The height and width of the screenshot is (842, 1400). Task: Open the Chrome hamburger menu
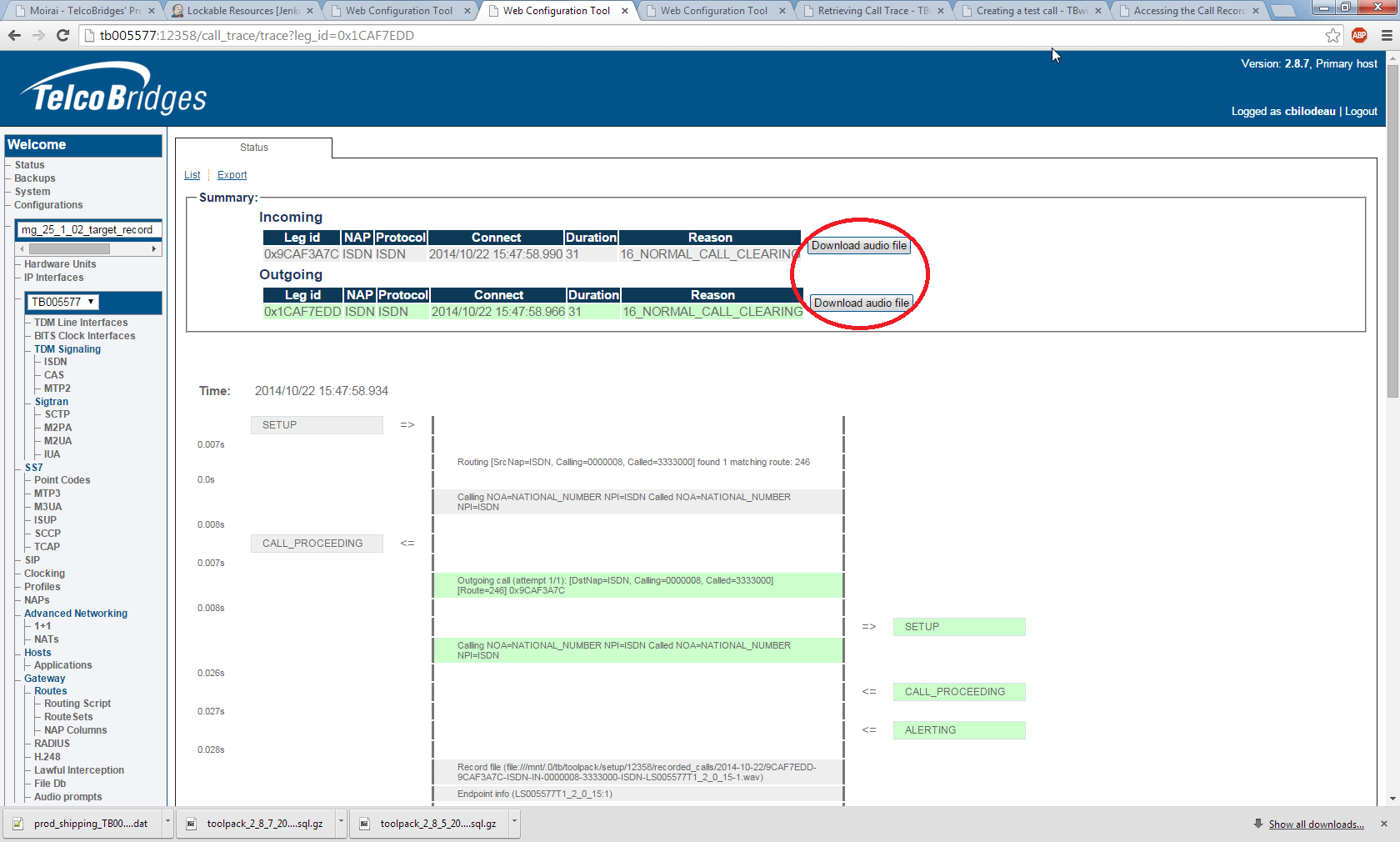(x=1387, y=35)
